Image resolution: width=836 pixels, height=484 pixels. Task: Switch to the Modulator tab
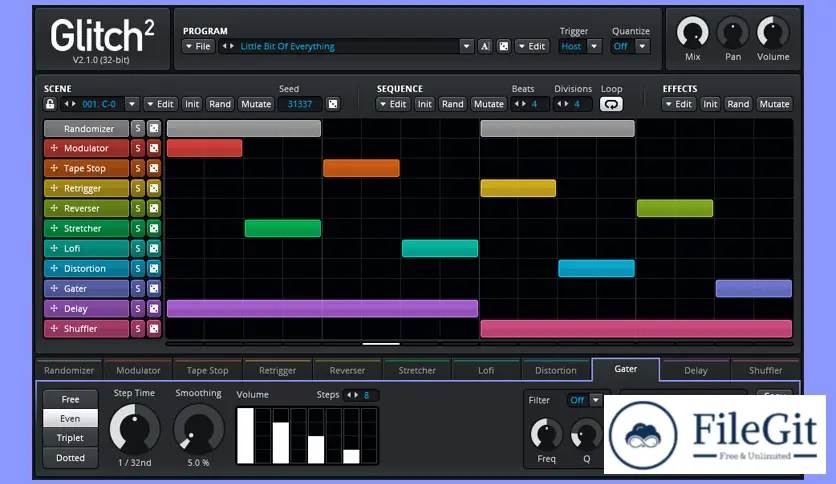click(138, 370)
